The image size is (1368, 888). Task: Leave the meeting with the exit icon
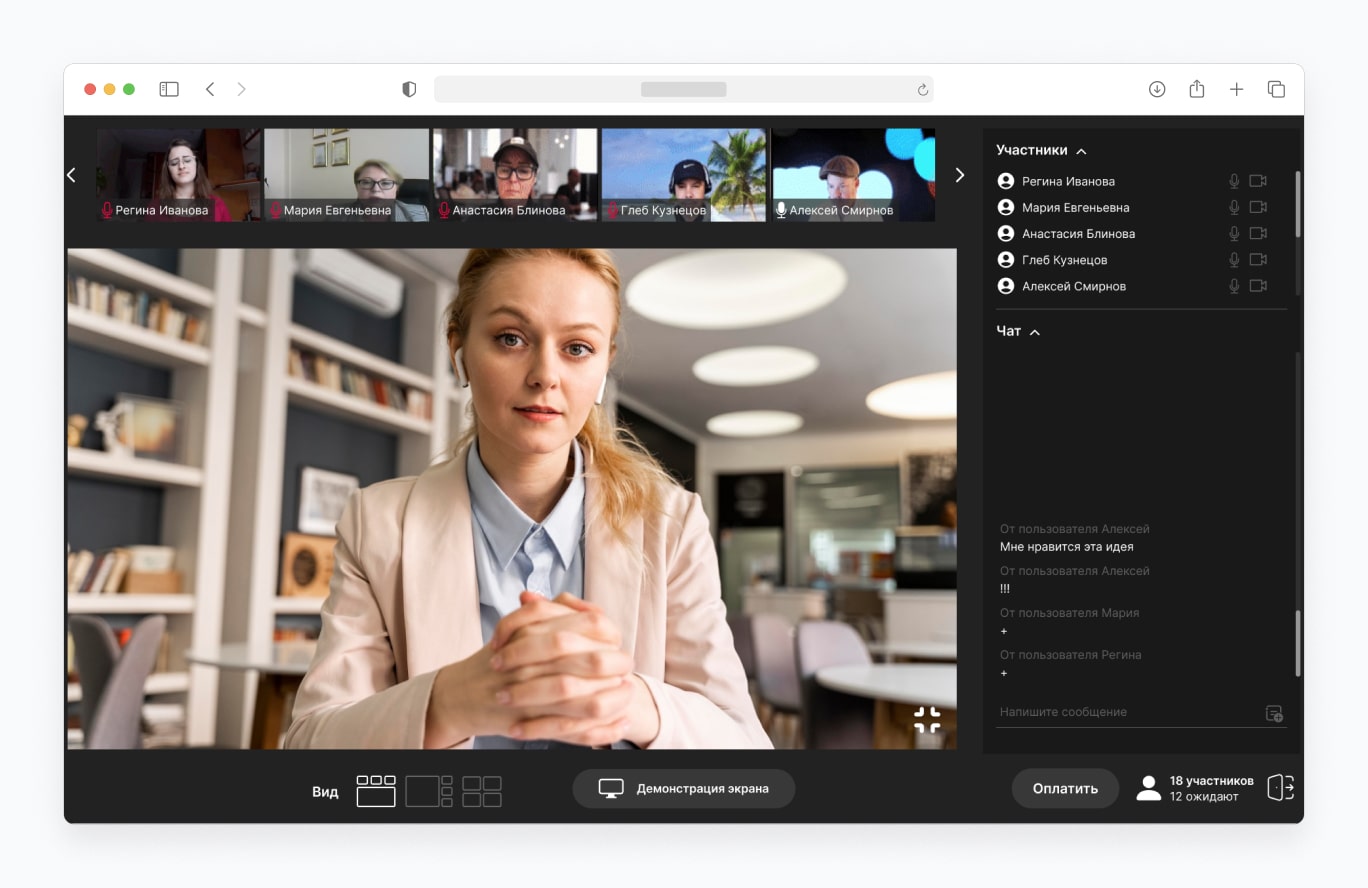point(1281,788)
